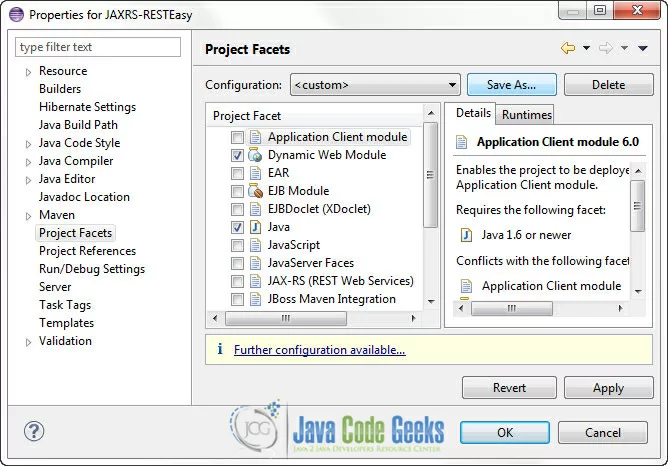
Task: Click the Apply button
Action: point(608,388)
